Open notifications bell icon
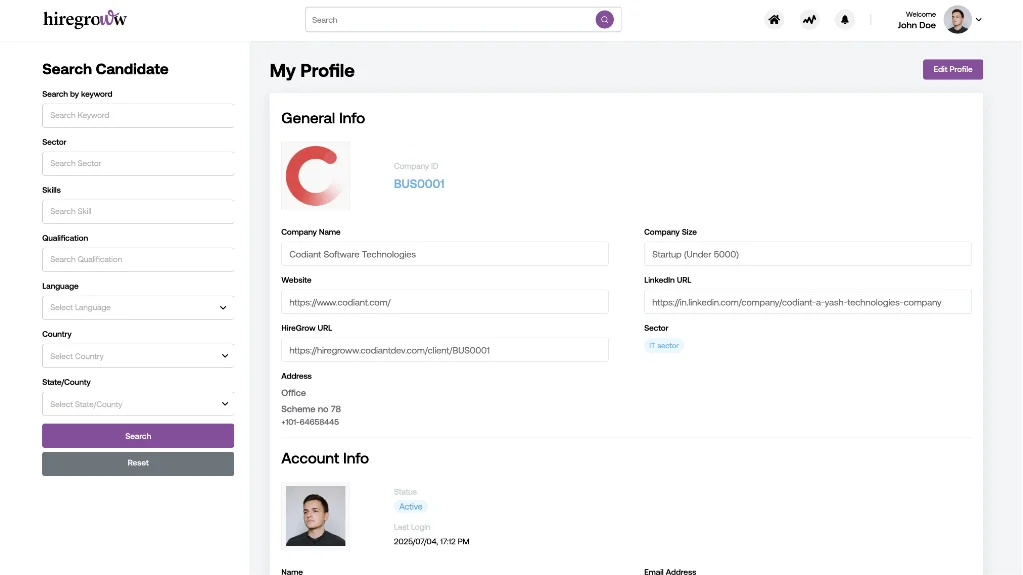This screenshot has height=575, width=1023. click(845, 20)
